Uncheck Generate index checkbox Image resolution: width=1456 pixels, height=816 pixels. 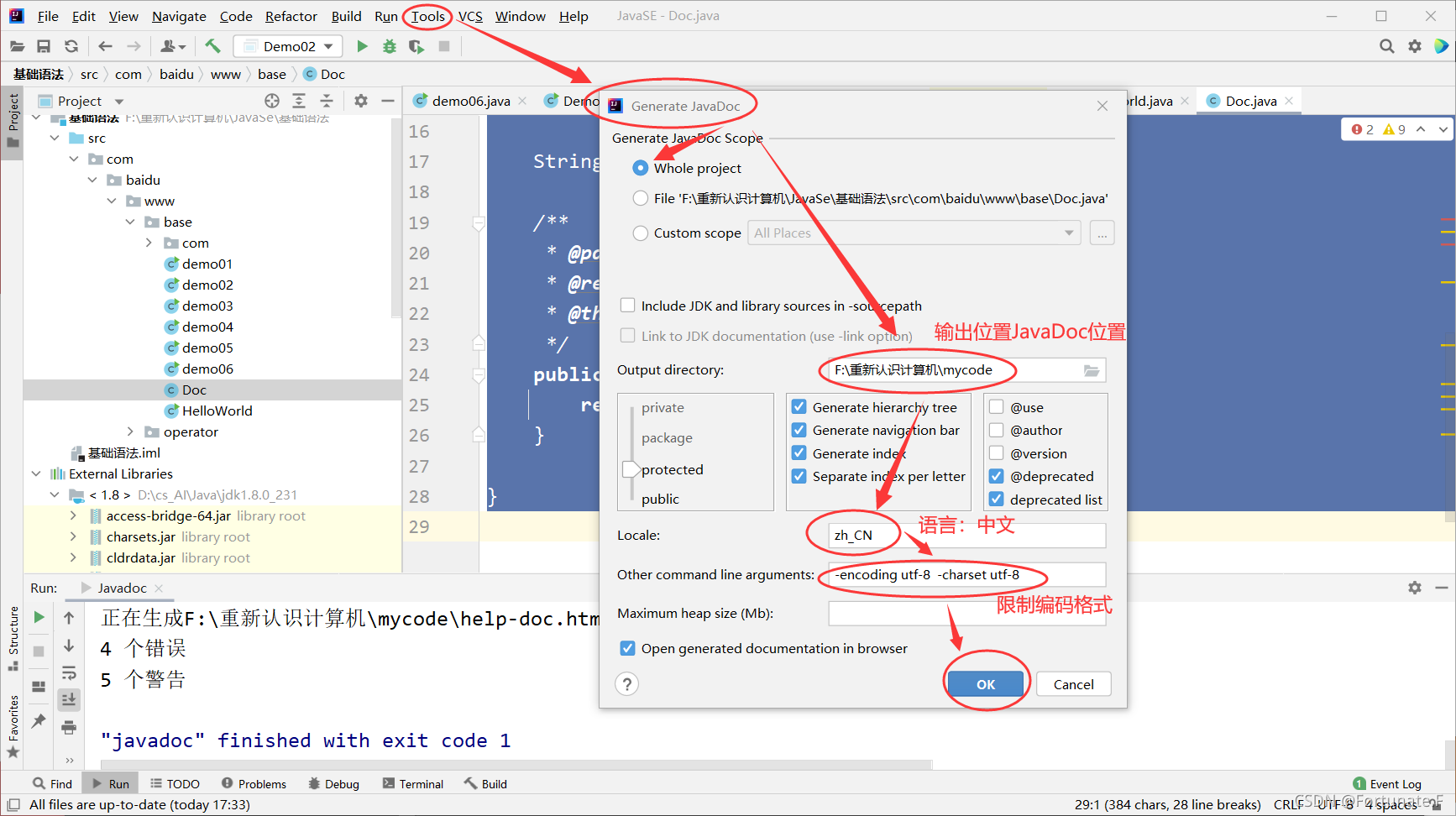(799, 453)
